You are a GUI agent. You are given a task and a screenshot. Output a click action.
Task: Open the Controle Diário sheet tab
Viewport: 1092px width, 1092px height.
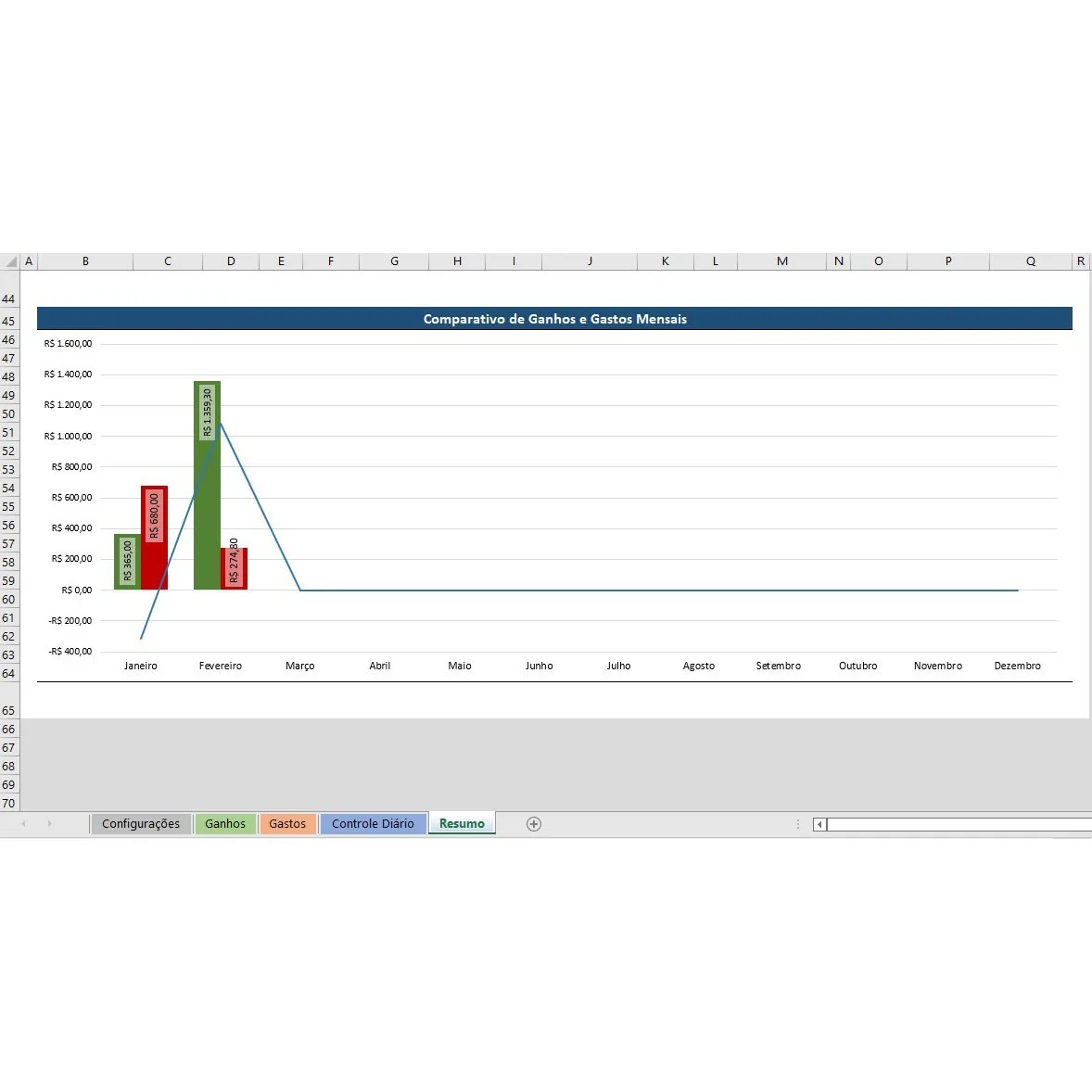[373, 824]
